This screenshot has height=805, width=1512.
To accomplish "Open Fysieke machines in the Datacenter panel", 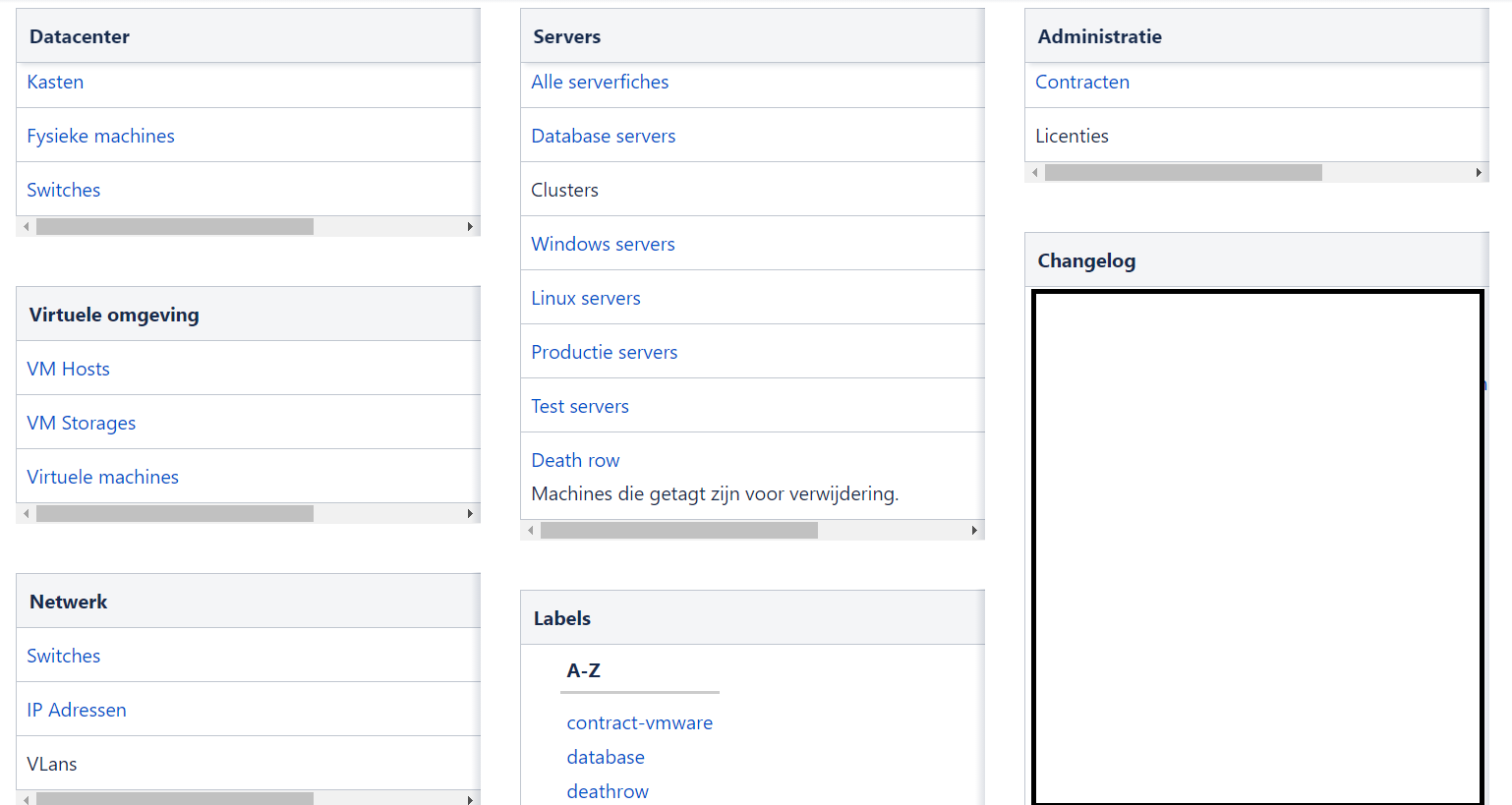I will (100, 136).
